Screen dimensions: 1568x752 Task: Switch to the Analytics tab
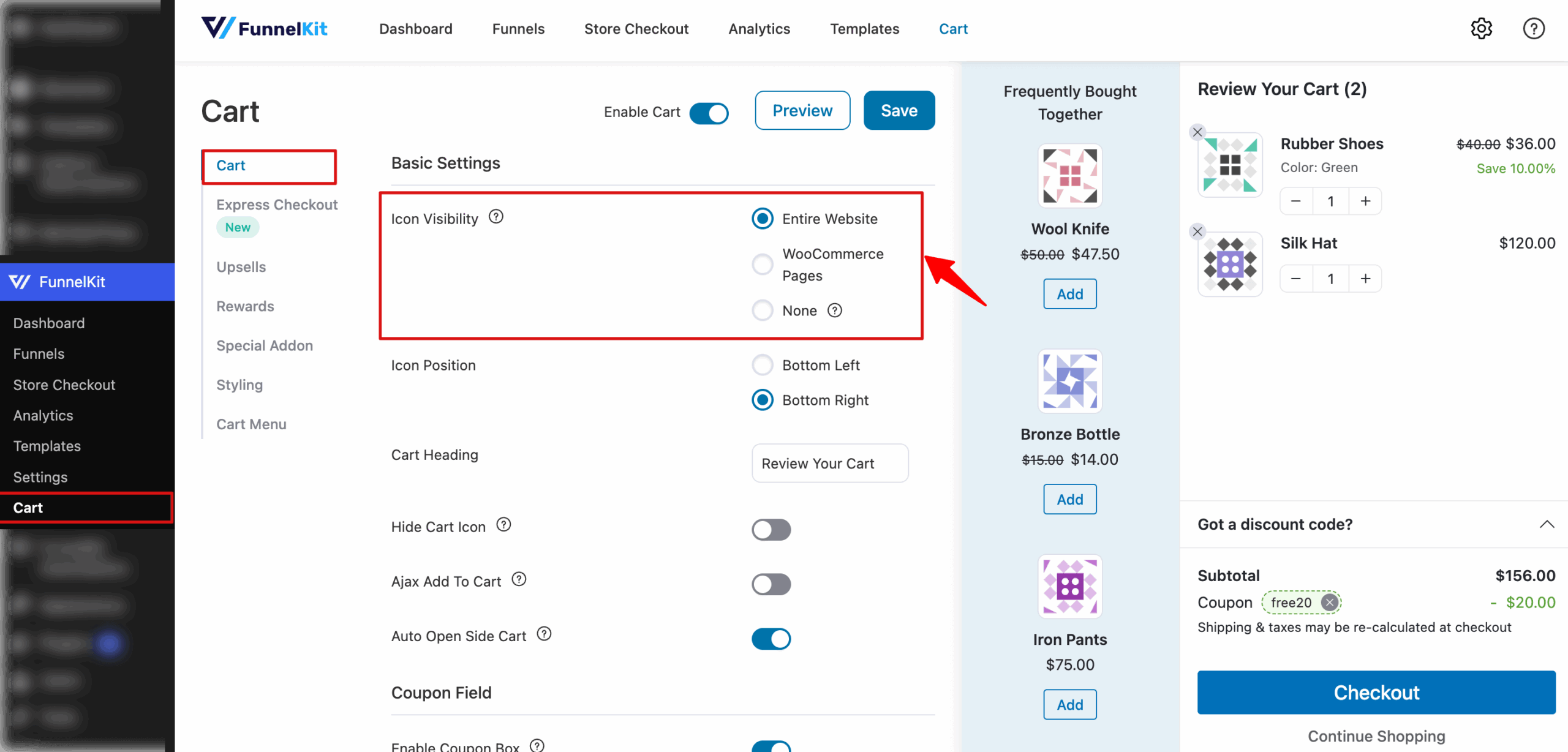(x=759, y=28)
